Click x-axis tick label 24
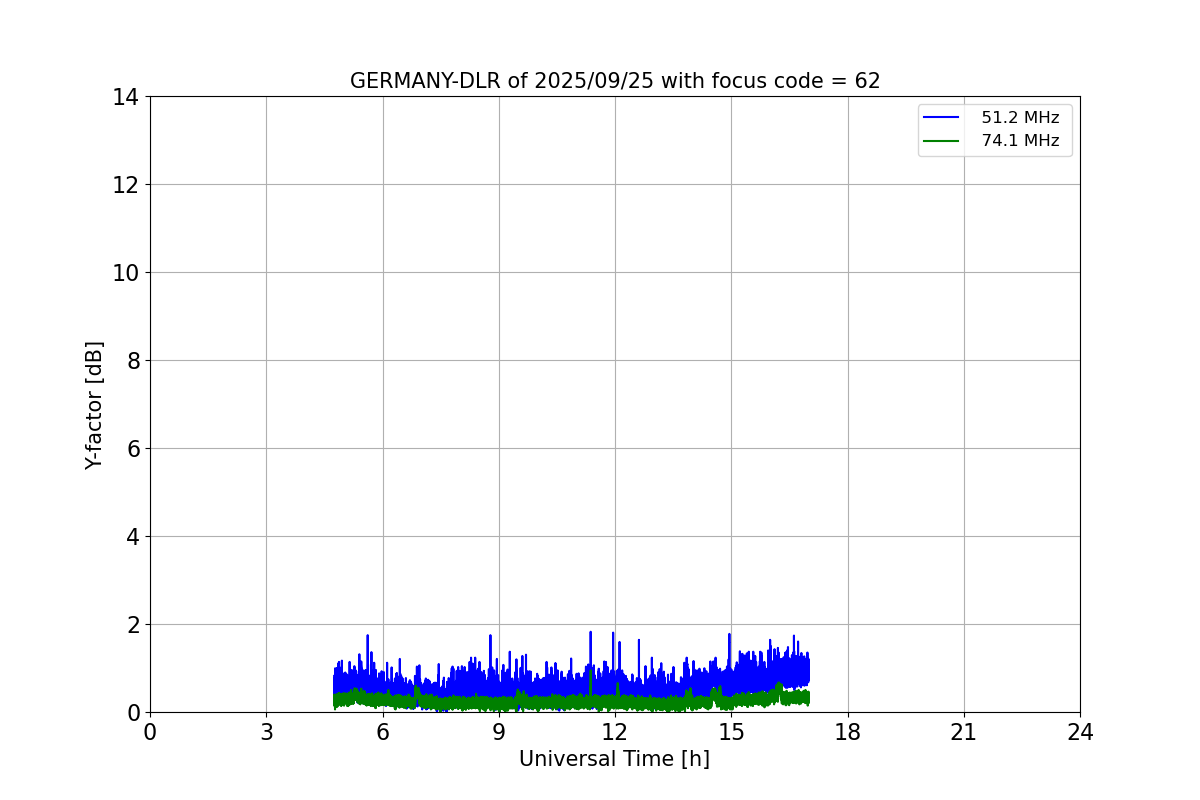 click(1080, 732)
